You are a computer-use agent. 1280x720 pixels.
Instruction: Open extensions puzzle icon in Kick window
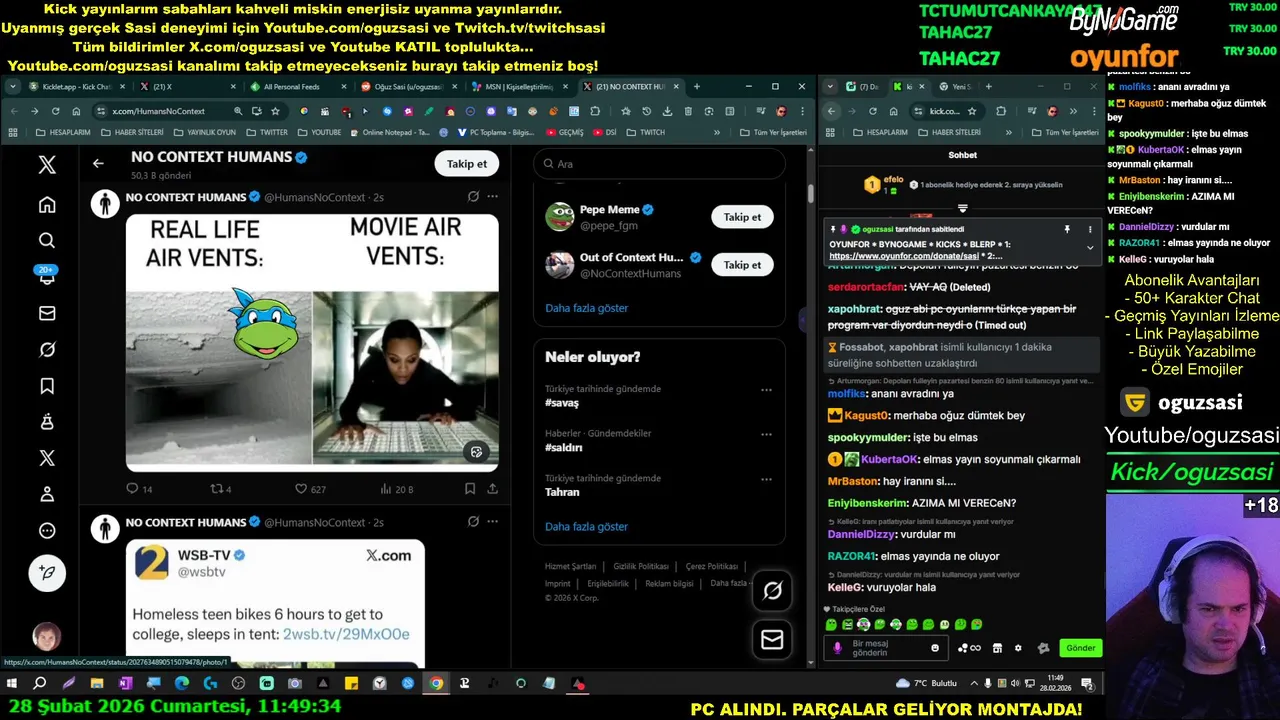1001,111
